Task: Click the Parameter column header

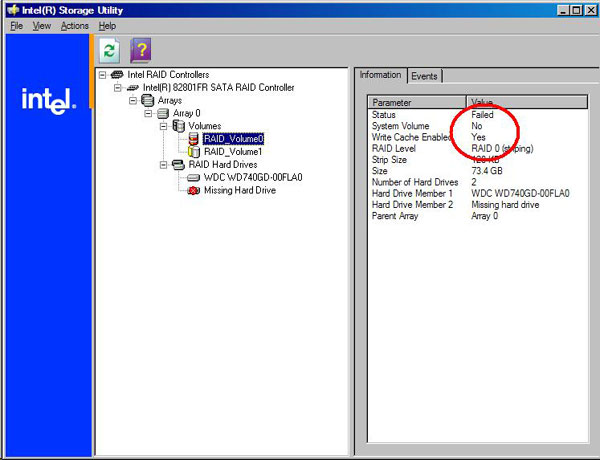Action: (x=417, y=102)
